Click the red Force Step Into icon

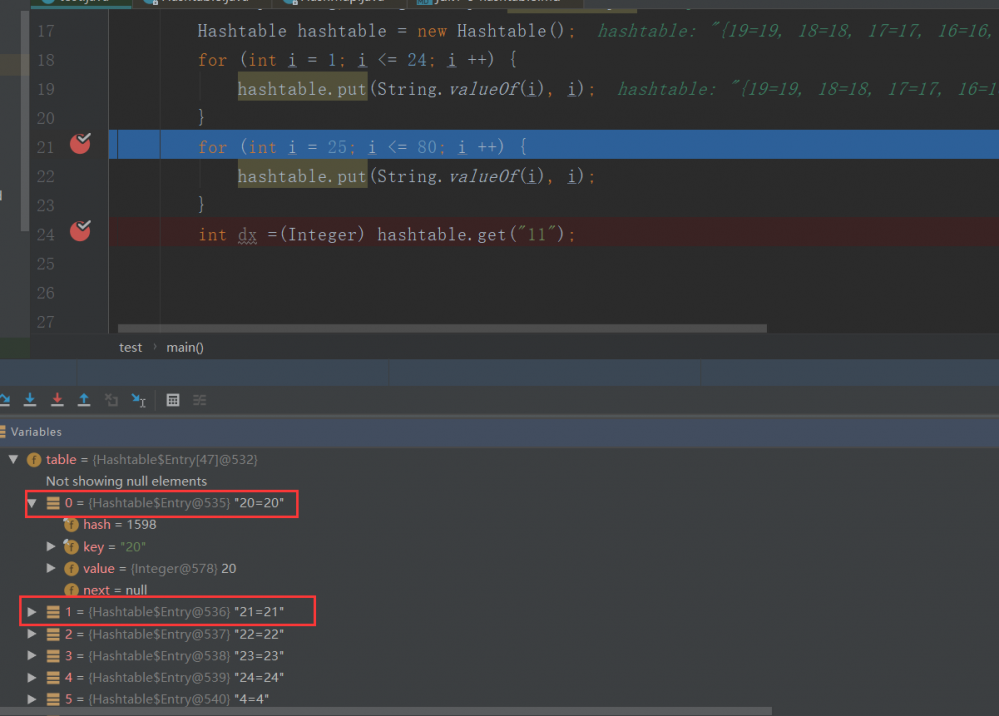(x=57, y=400)
